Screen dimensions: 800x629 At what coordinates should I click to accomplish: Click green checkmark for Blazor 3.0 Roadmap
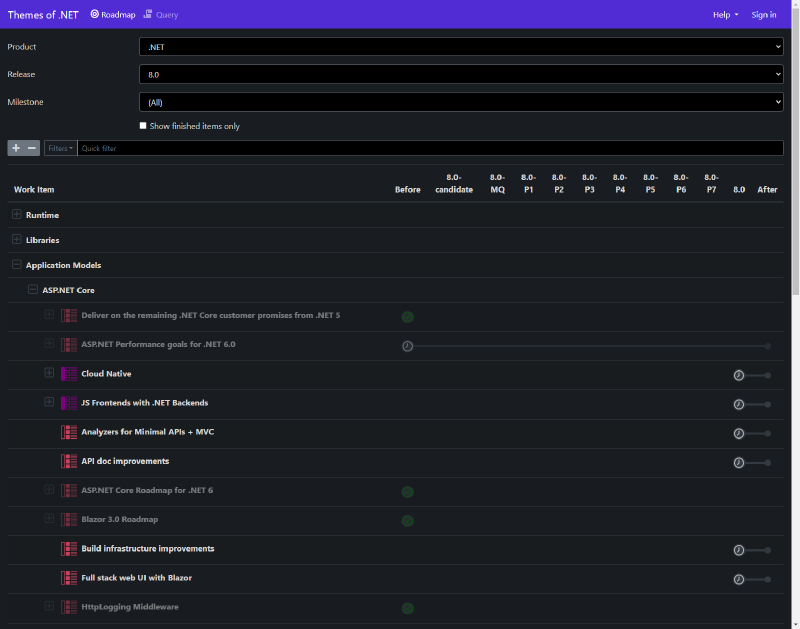pyautogui.click(x=407, y=521)
